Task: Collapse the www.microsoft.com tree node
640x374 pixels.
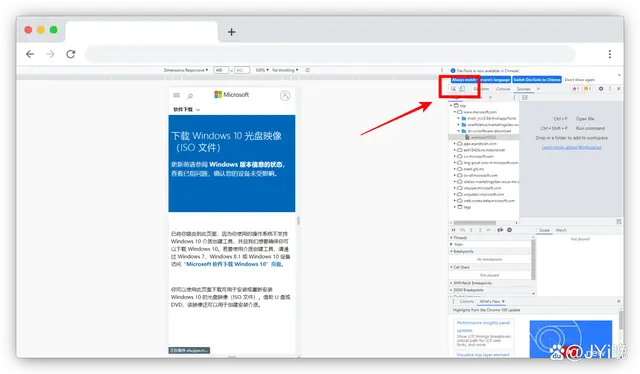Action: click(x=455, y=112)
